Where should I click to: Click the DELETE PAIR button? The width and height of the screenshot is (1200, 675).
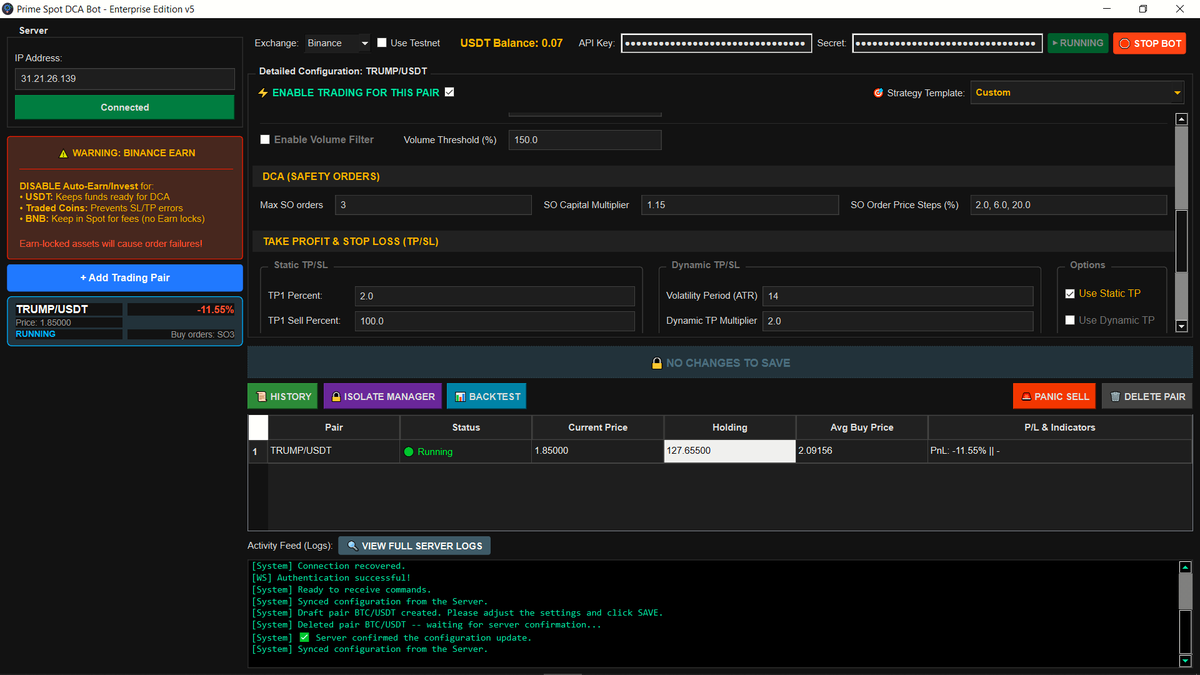coord(1147,396)
